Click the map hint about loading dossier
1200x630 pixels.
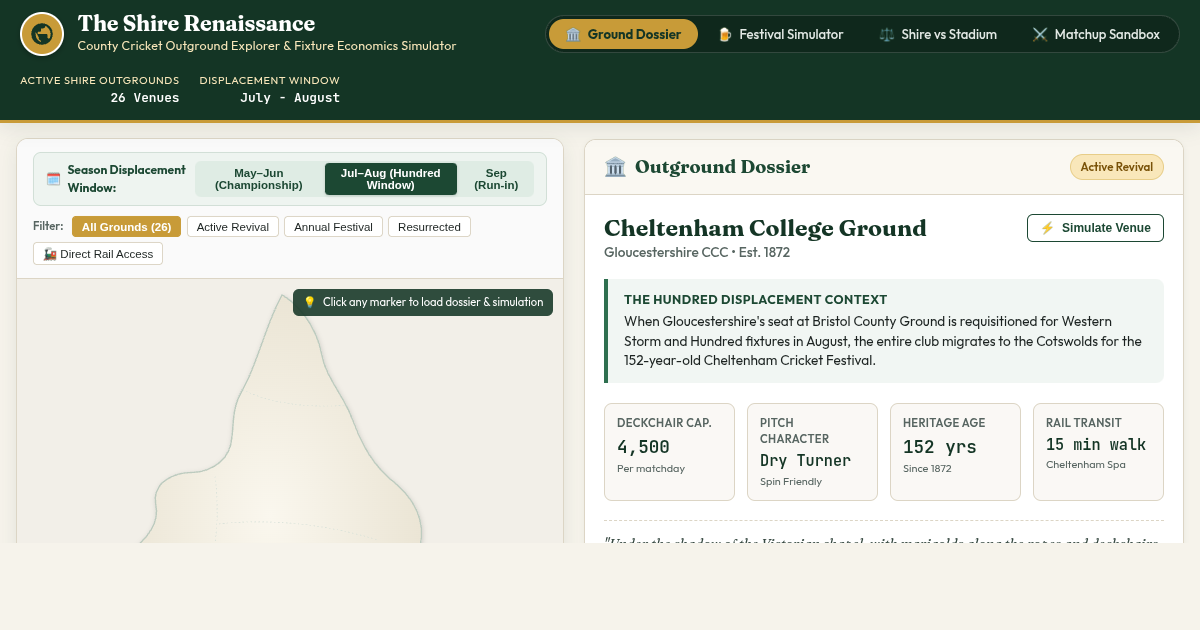(423, 302)
